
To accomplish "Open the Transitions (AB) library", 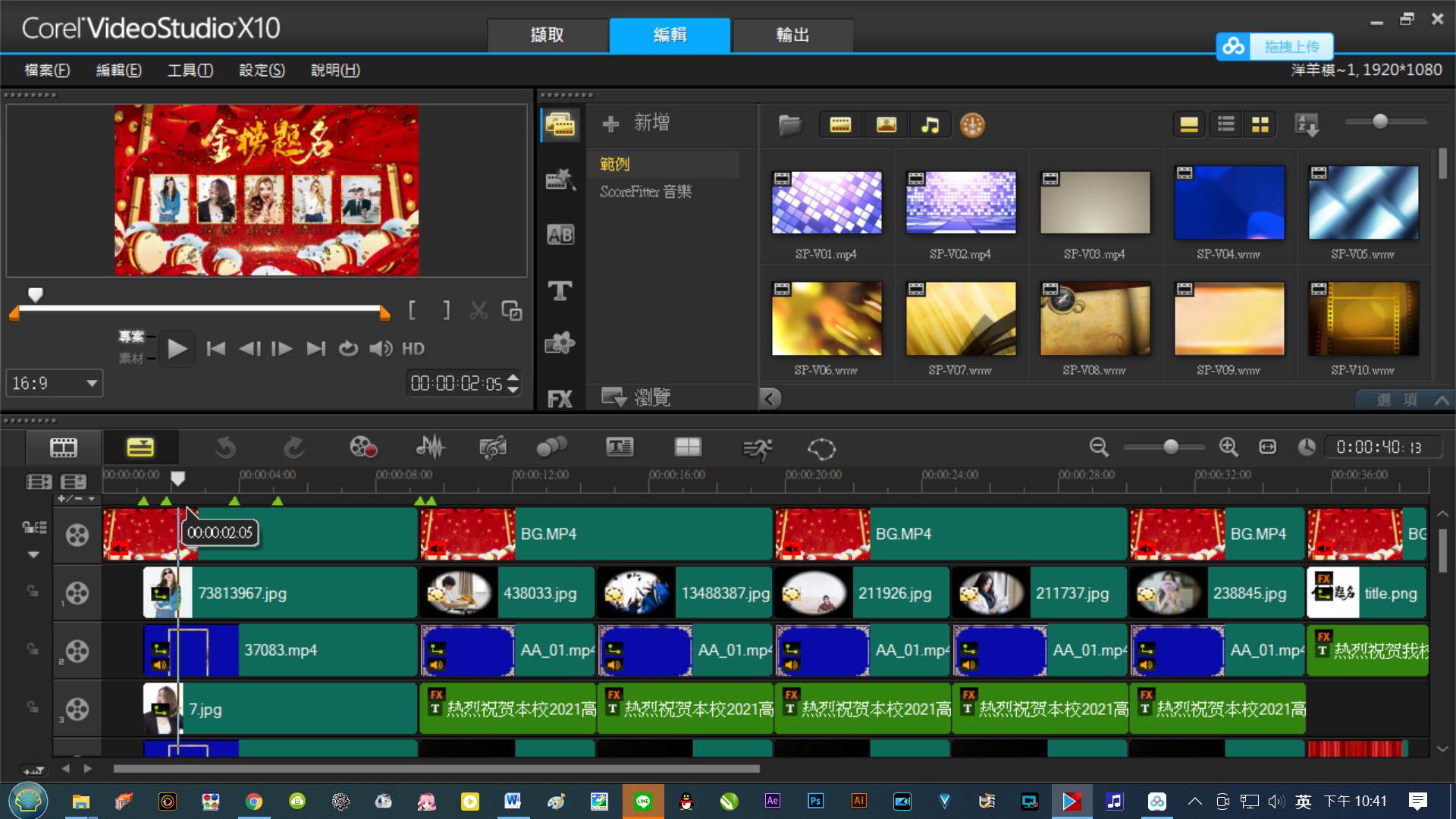I will (560, 235).
